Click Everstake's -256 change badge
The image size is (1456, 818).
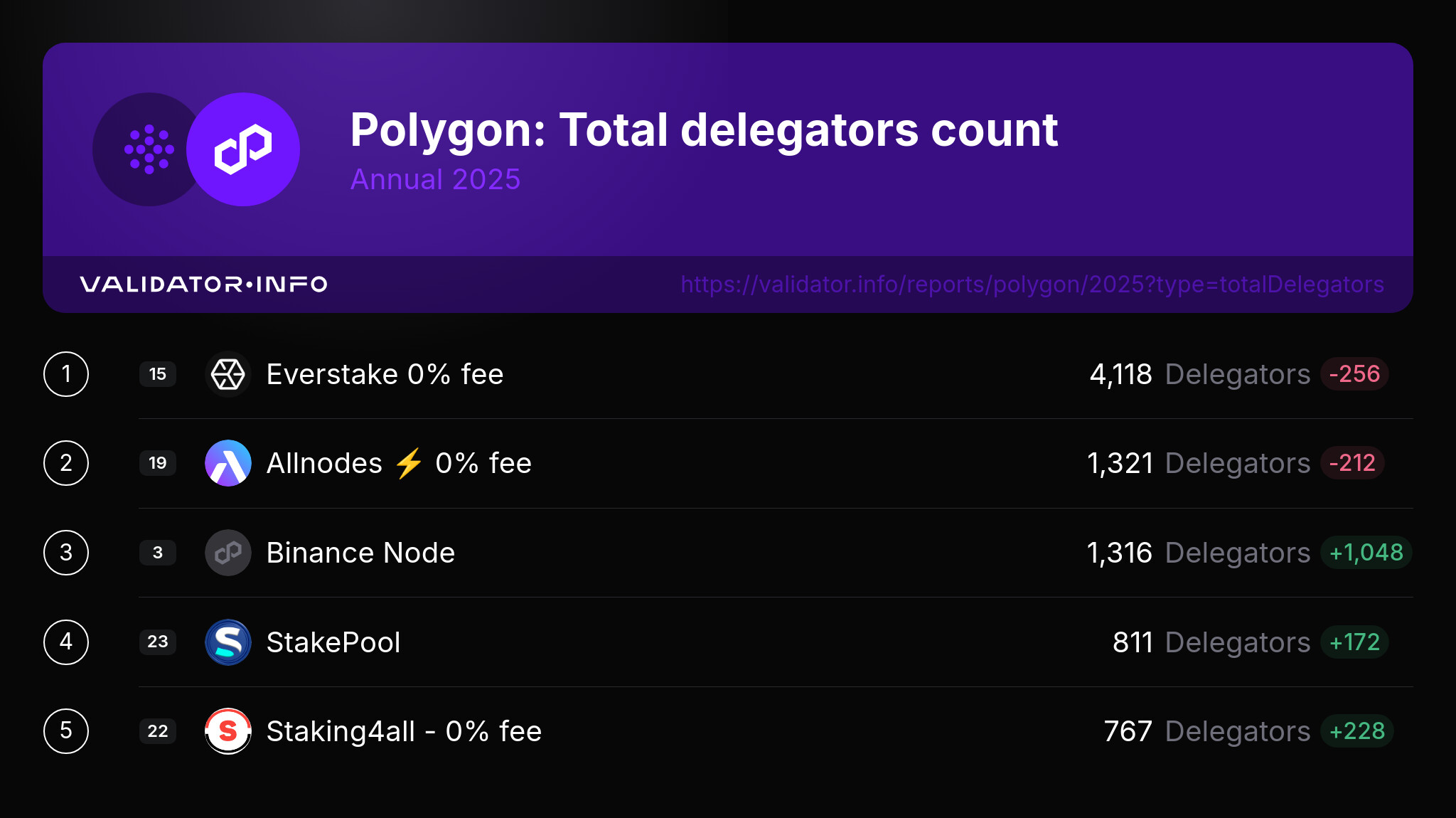(1354, 374)
